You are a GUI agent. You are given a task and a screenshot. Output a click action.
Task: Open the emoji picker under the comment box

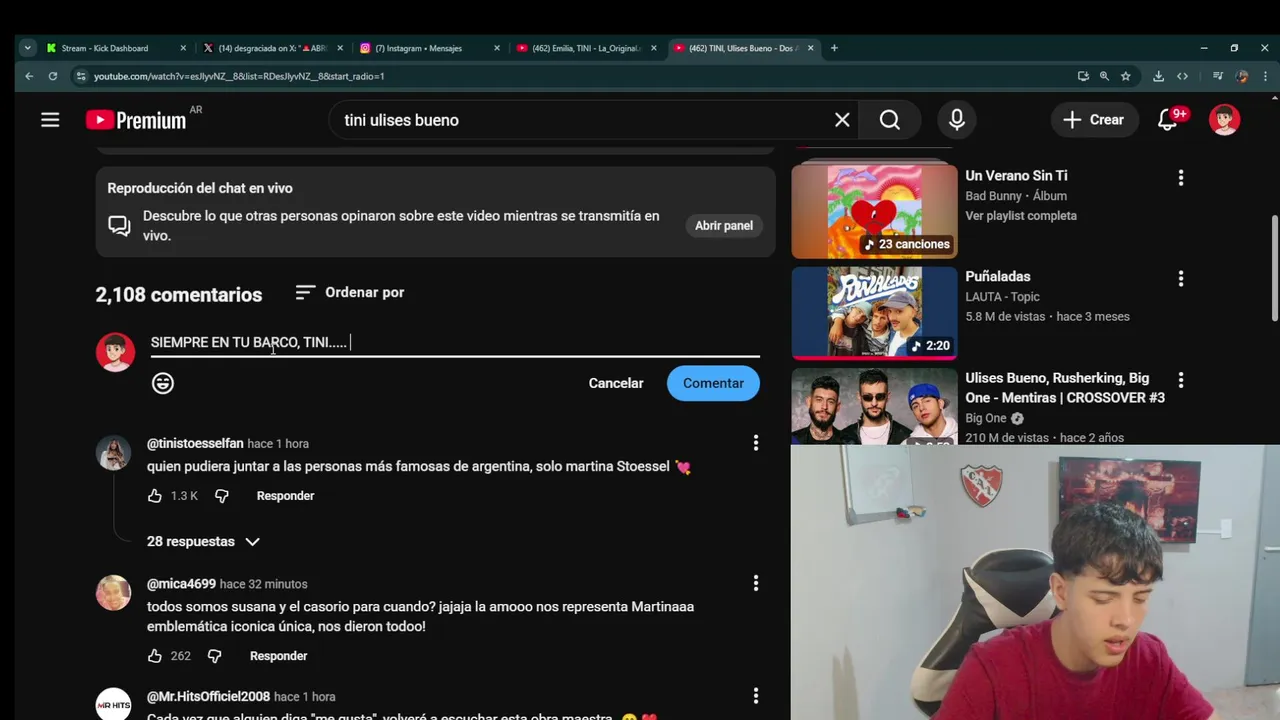click(x=163, y=383)
